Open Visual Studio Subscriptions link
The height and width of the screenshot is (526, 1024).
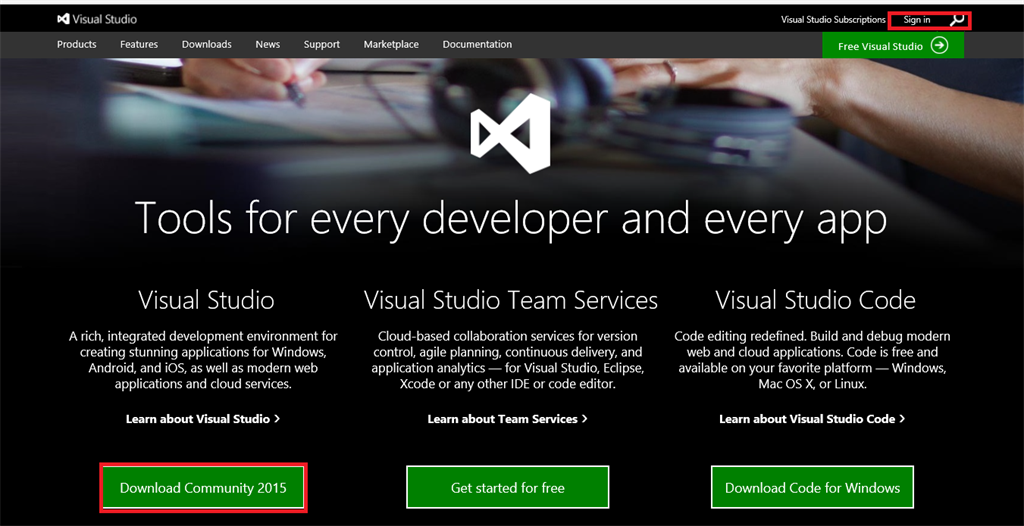833,20
